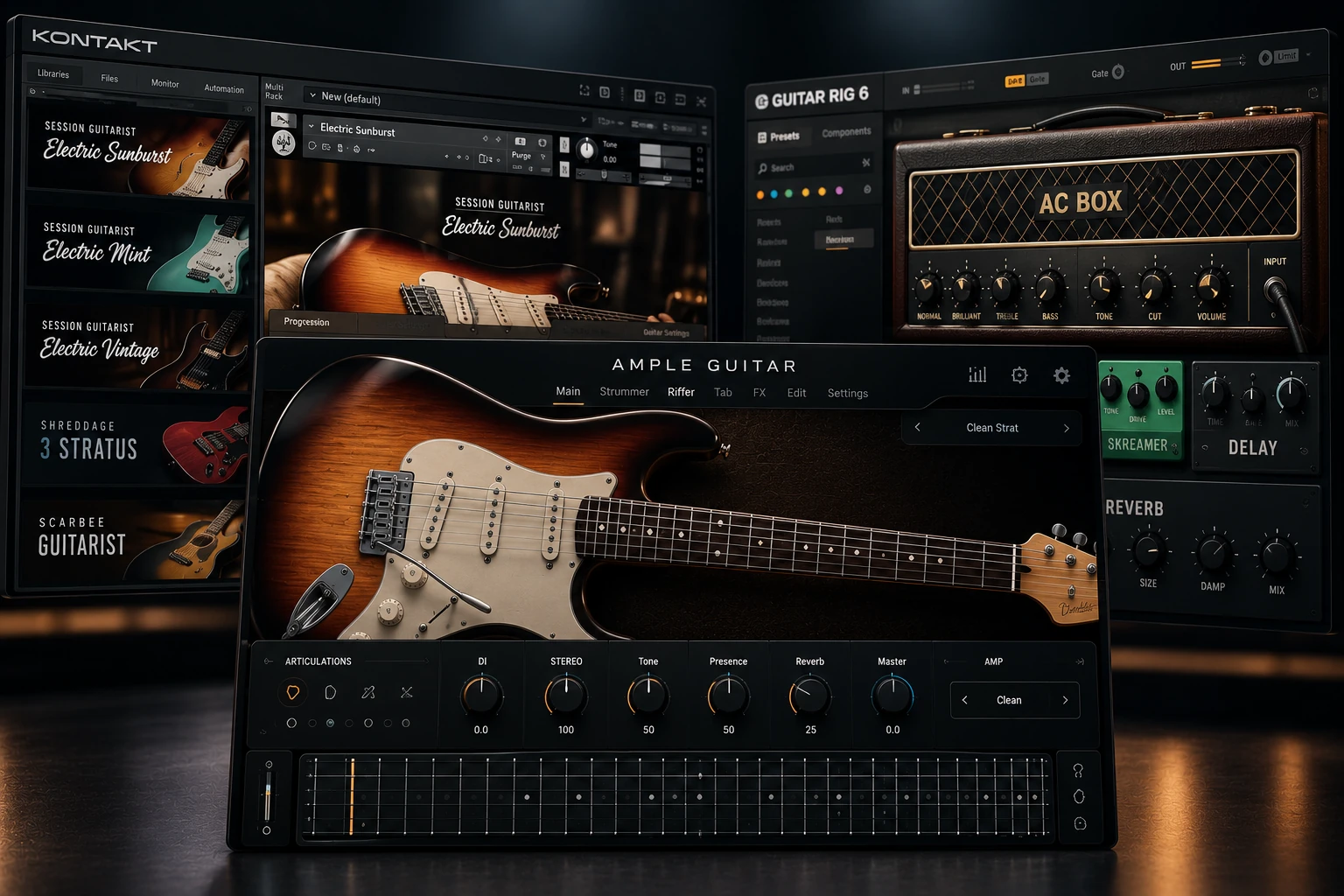Open the Clean Strat preset selector
Image resolution: width=1344 pixels, height=896 pixels.
coord(992,428)
